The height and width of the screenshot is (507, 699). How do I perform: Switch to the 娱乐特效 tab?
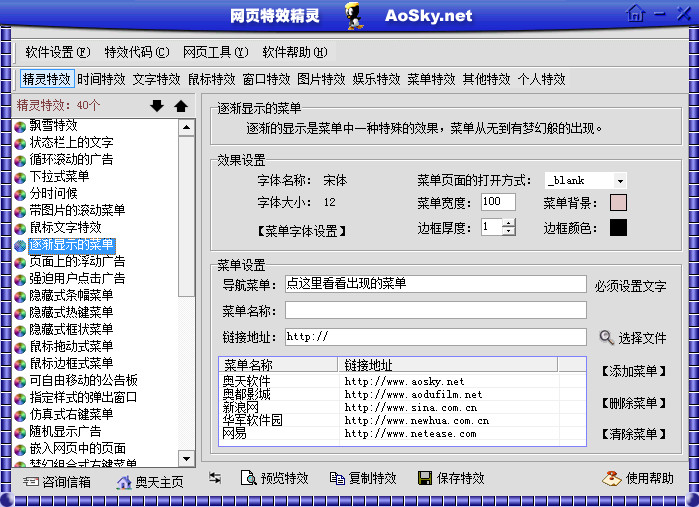376,79
